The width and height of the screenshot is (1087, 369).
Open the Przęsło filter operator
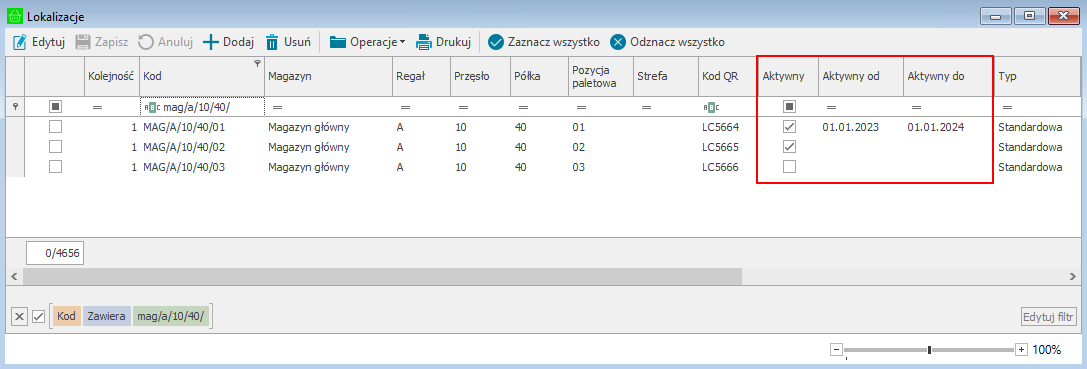point(464,108)
